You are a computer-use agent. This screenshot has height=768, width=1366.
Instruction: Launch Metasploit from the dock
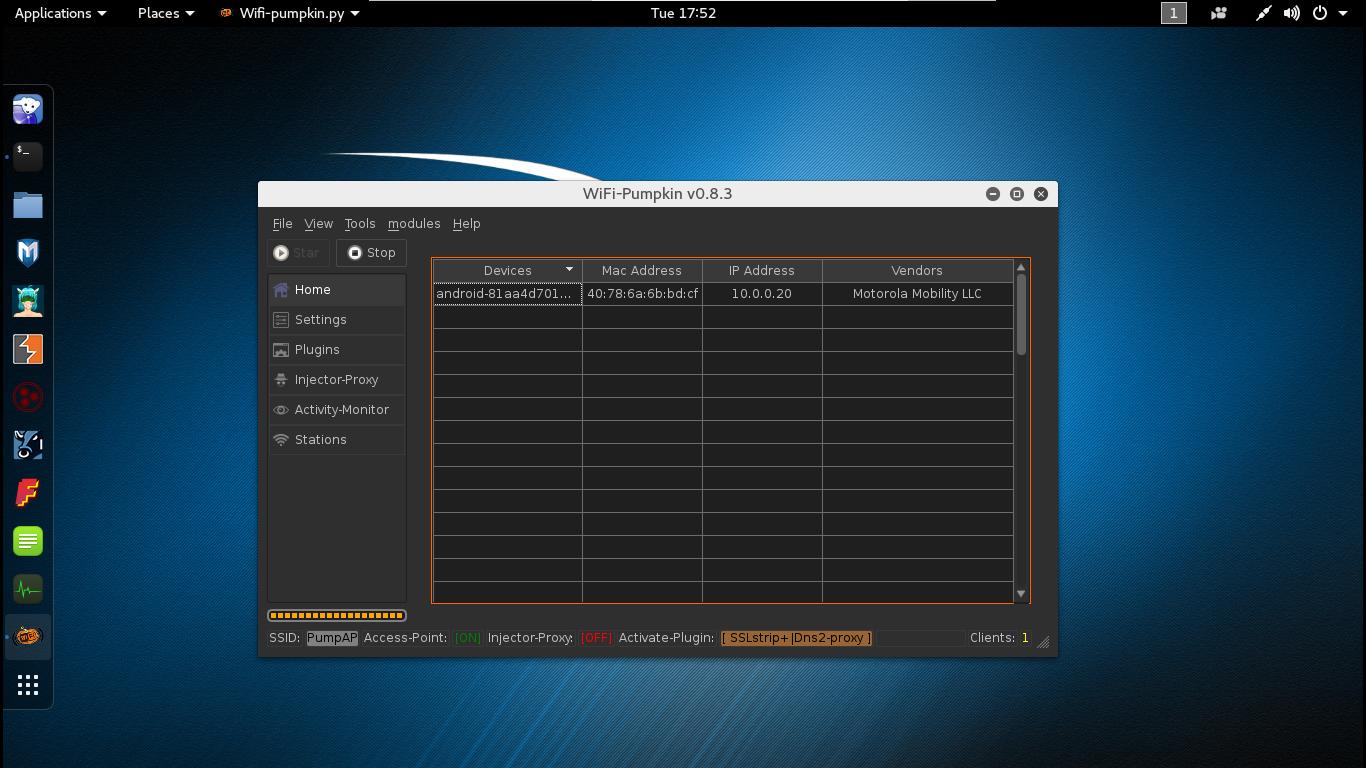28,253
